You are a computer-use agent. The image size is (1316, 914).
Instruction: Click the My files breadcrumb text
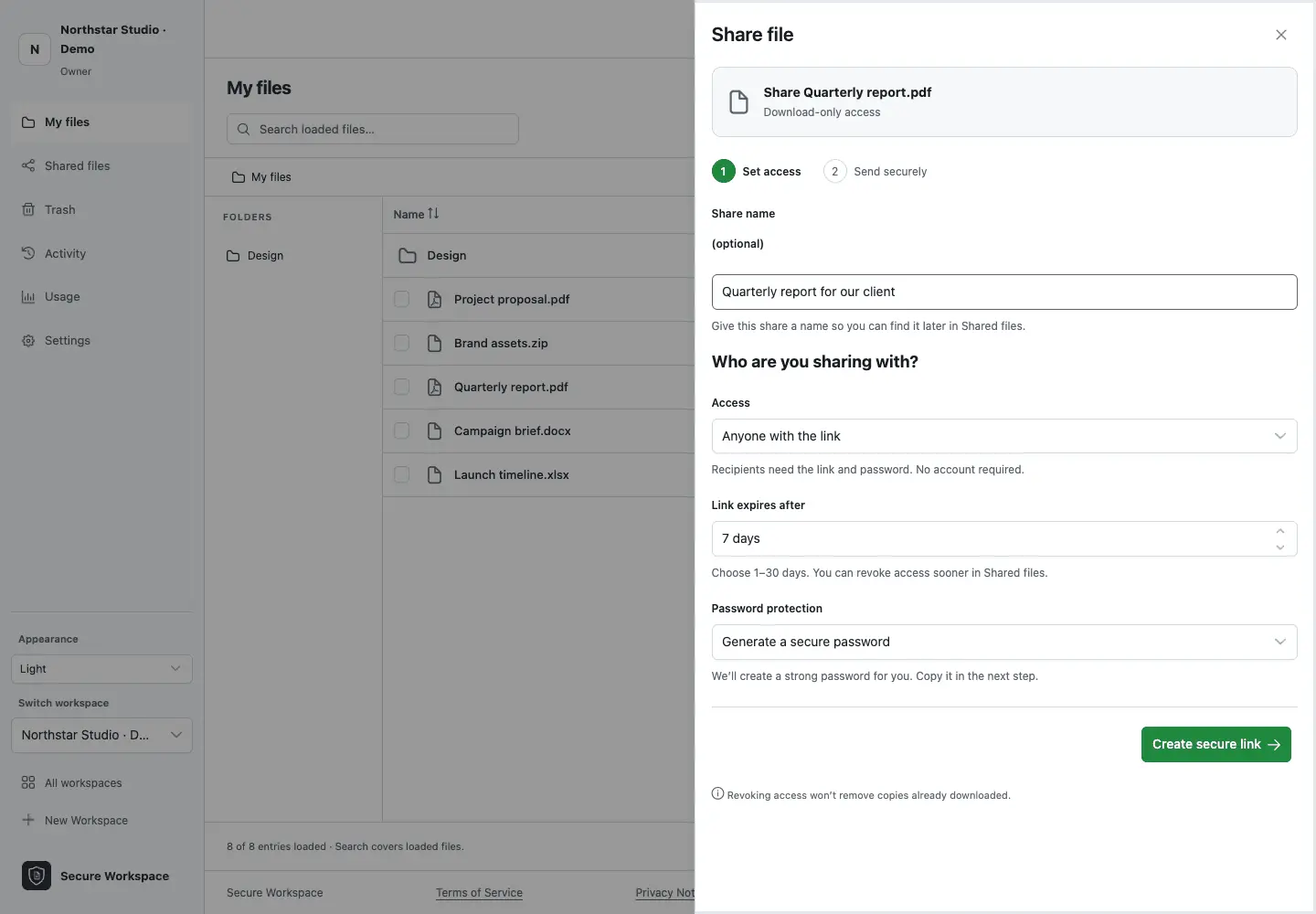[x=271, y=177]
